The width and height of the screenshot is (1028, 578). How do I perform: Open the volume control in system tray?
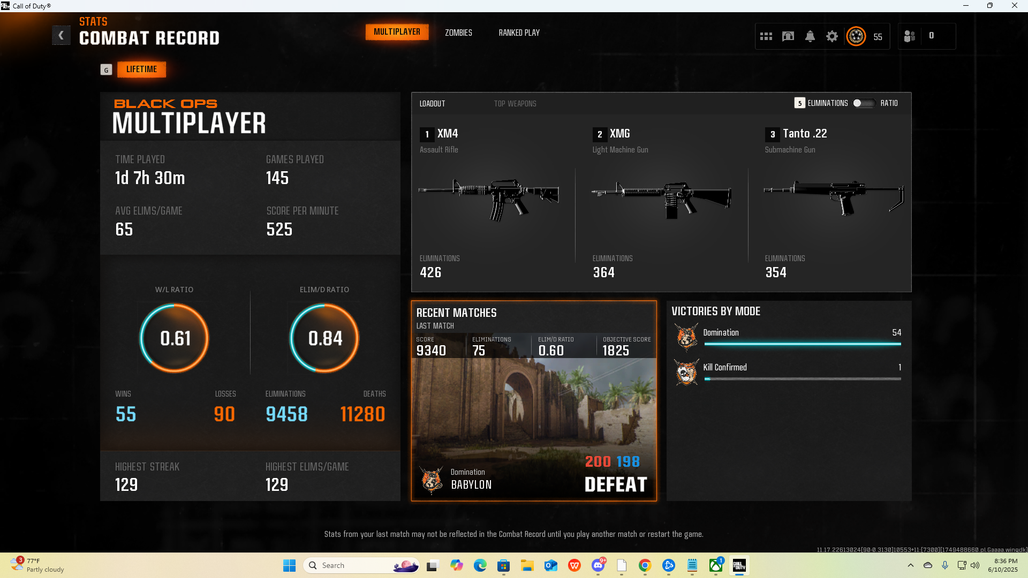[975, 566]
